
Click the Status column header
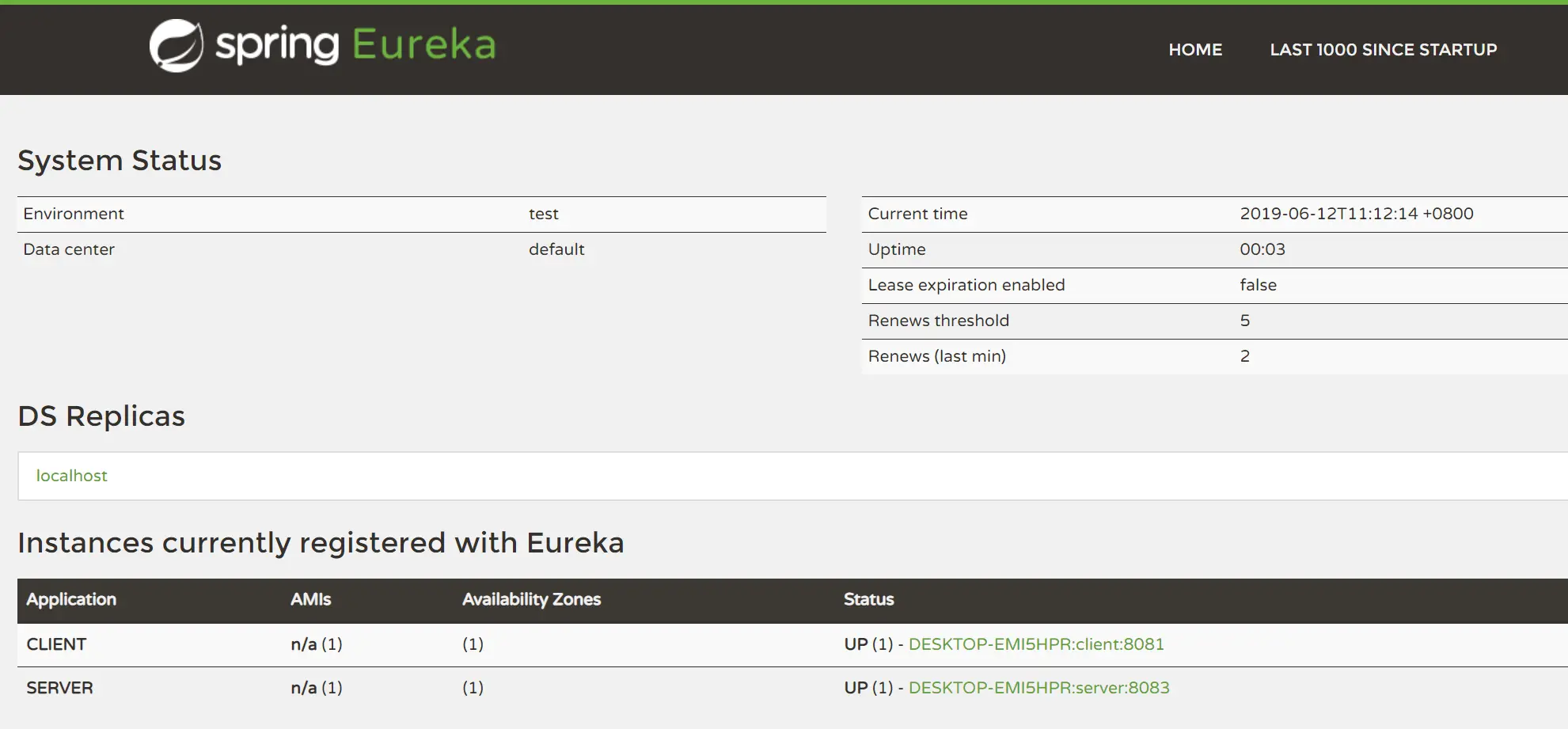point(868,600)
